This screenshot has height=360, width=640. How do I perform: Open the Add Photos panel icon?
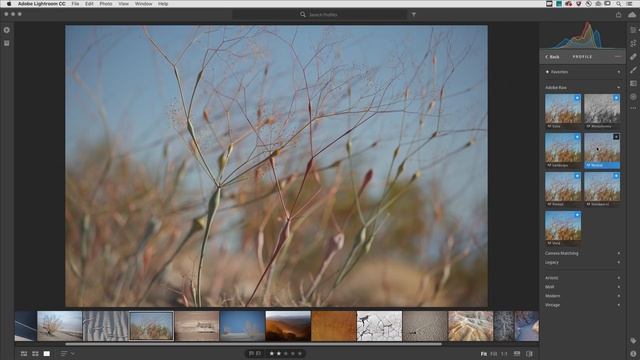pyautogui.click(x=7, y=30)
